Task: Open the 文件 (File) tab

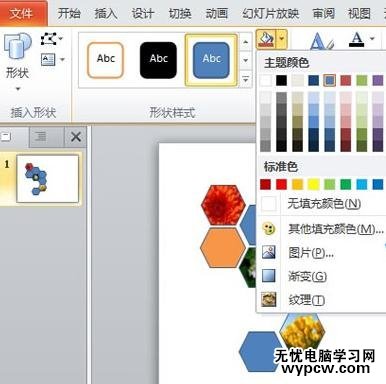Action: (x=22, y=13)
